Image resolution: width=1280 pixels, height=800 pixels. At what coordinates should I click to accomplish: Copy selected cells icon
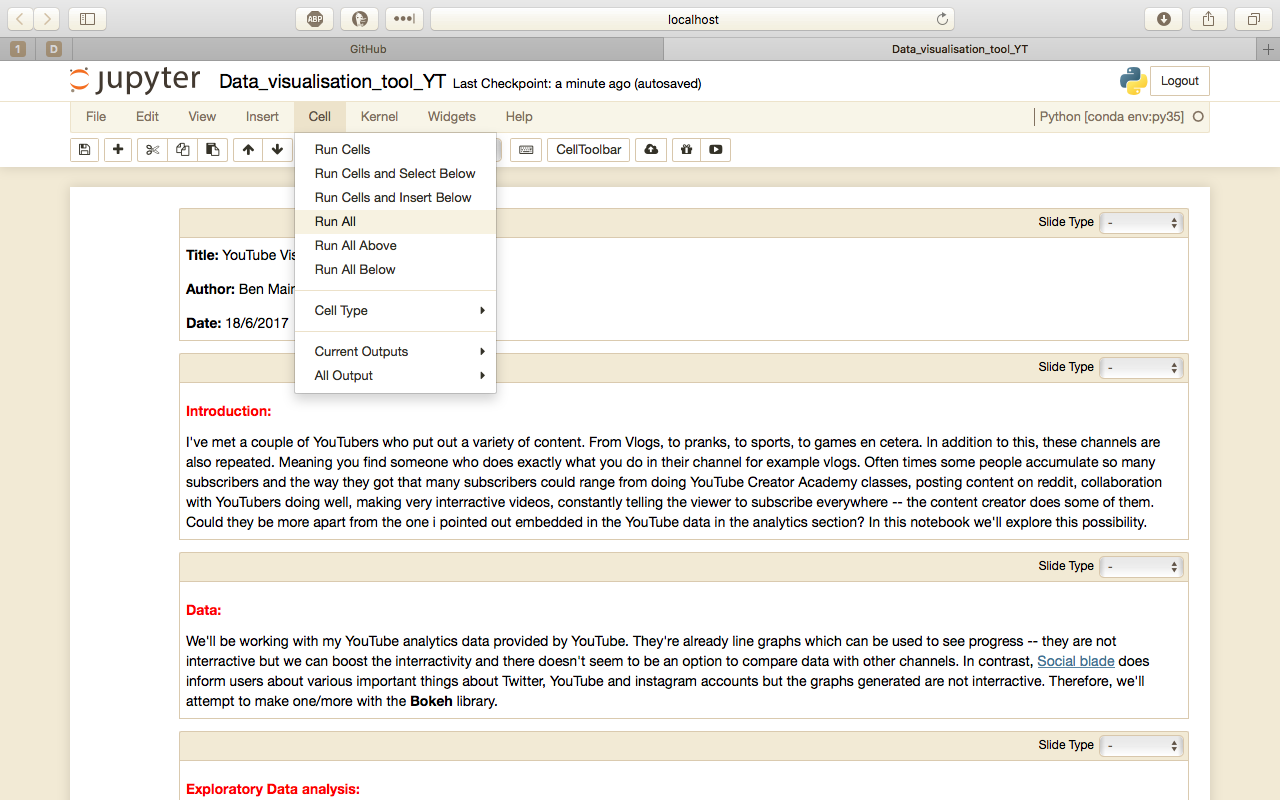tap(182, 150)
